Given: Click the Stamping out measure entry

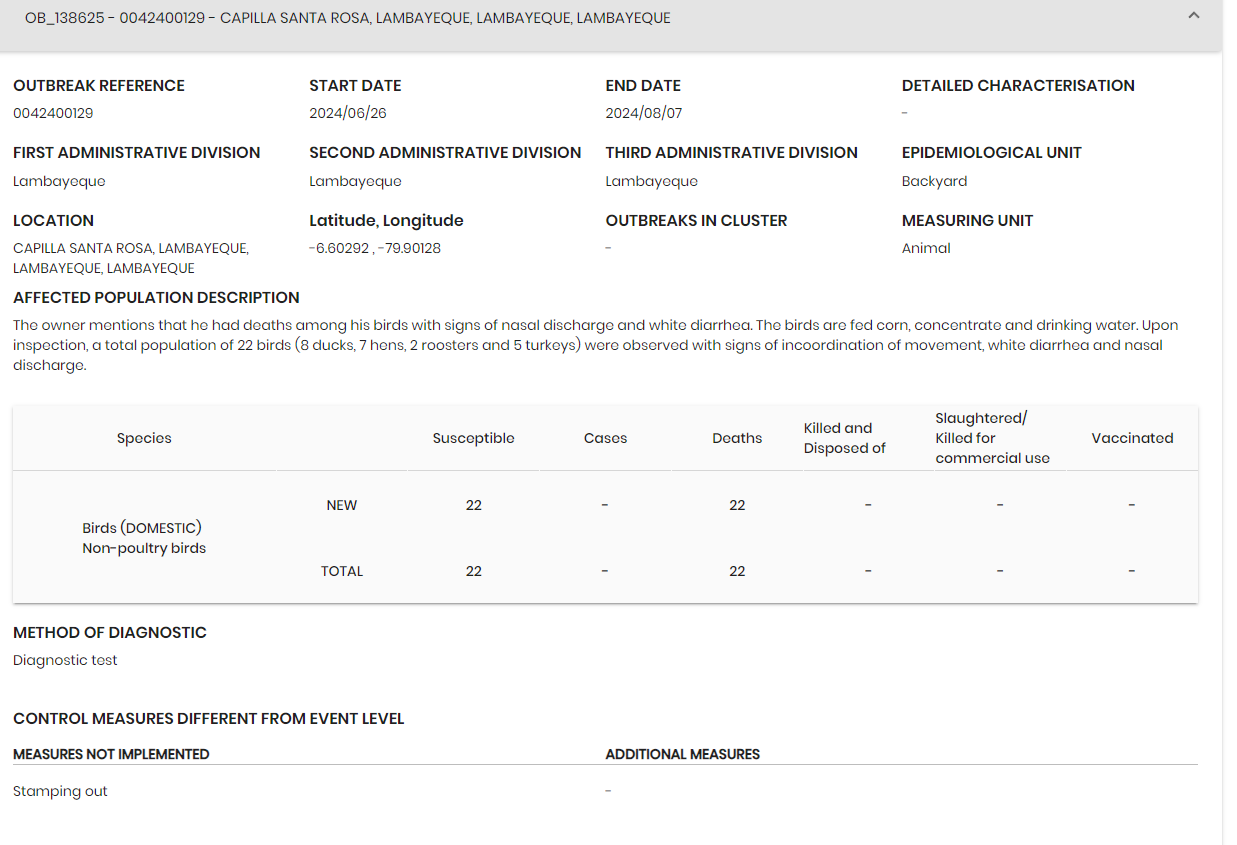Looking at the screenshot, I should tap(60, 791).
